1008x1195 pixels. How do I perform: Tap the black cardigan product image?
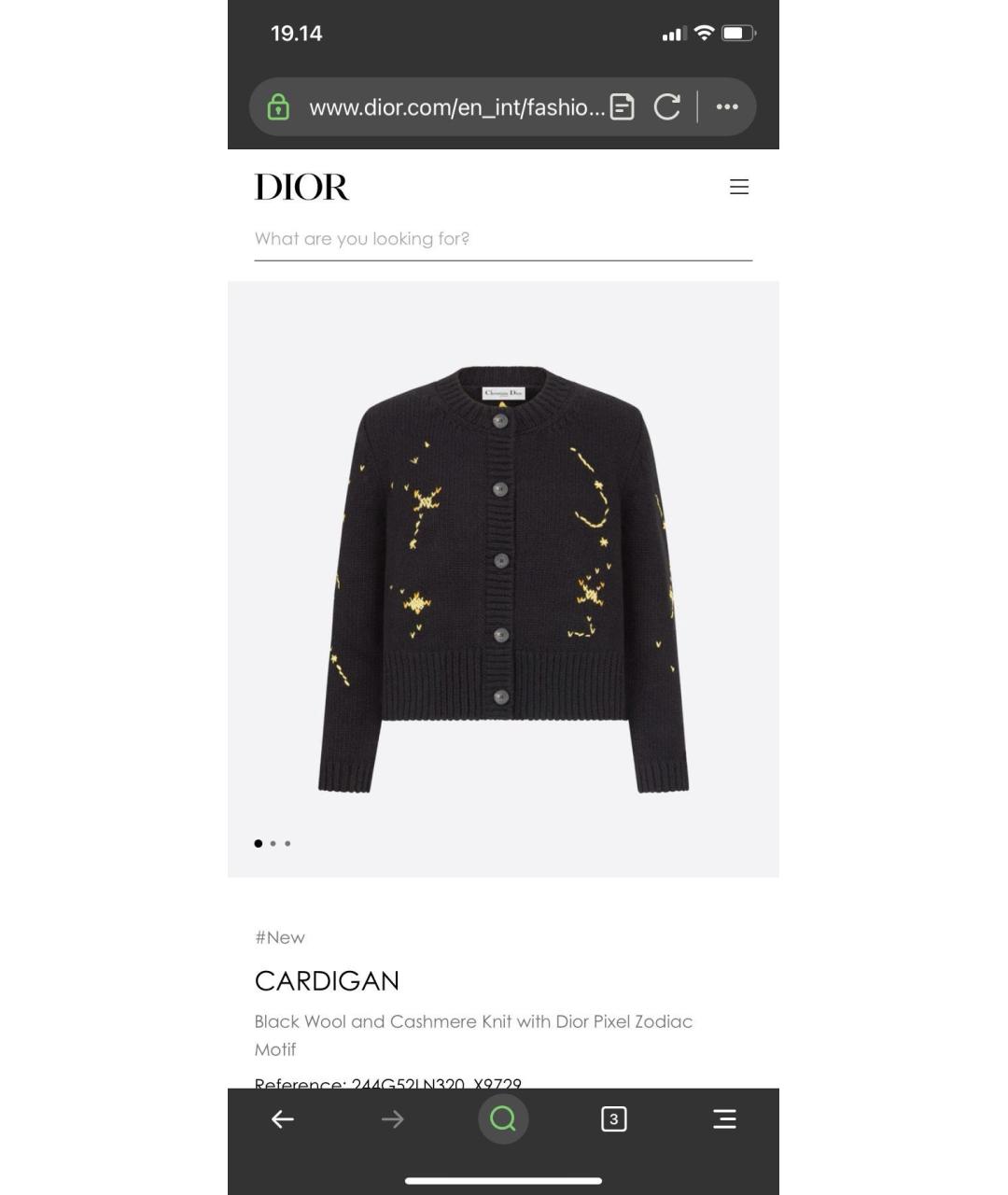(503, 579)
